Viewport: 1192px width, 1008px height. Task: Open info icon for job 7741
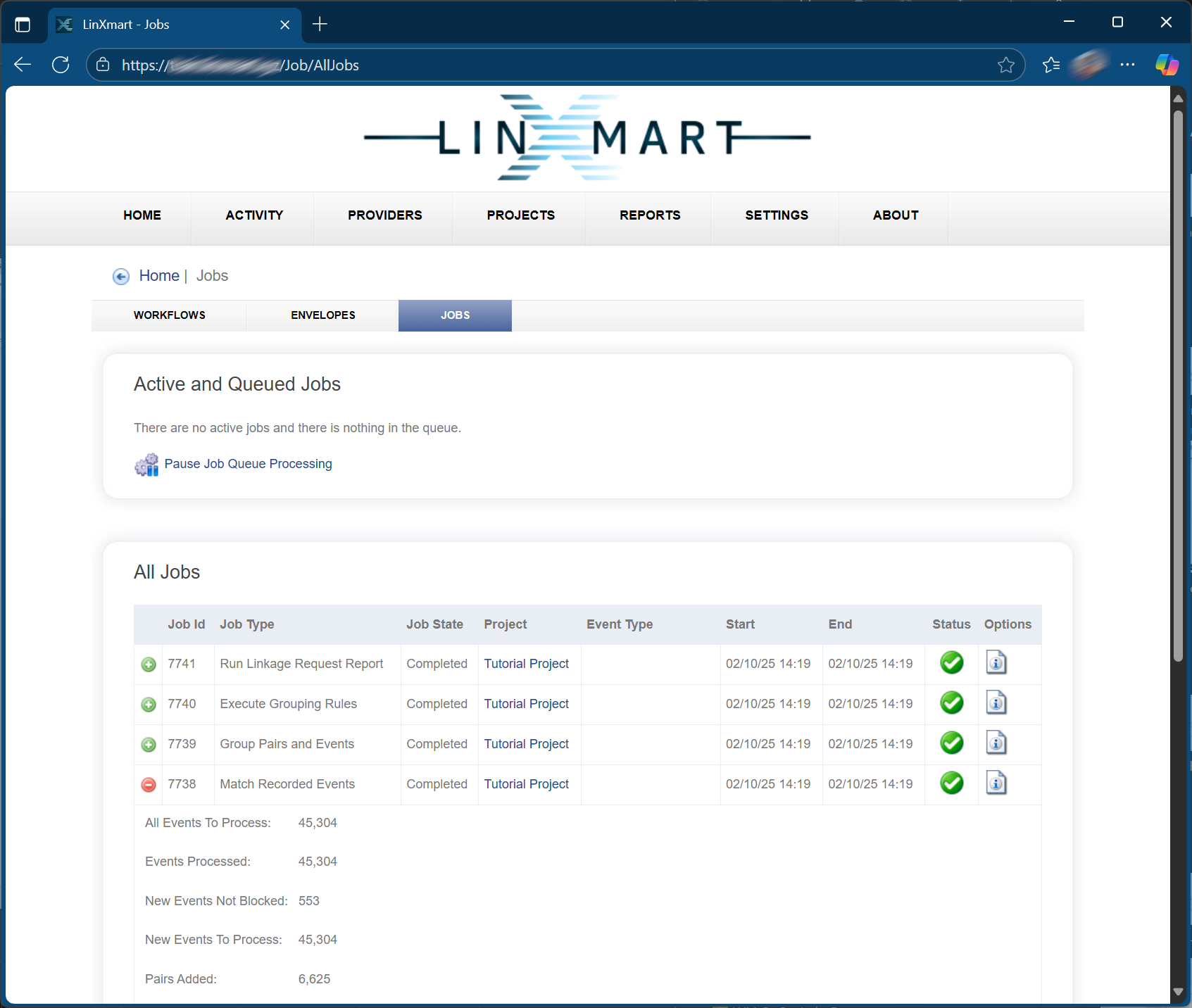point(996,663)
